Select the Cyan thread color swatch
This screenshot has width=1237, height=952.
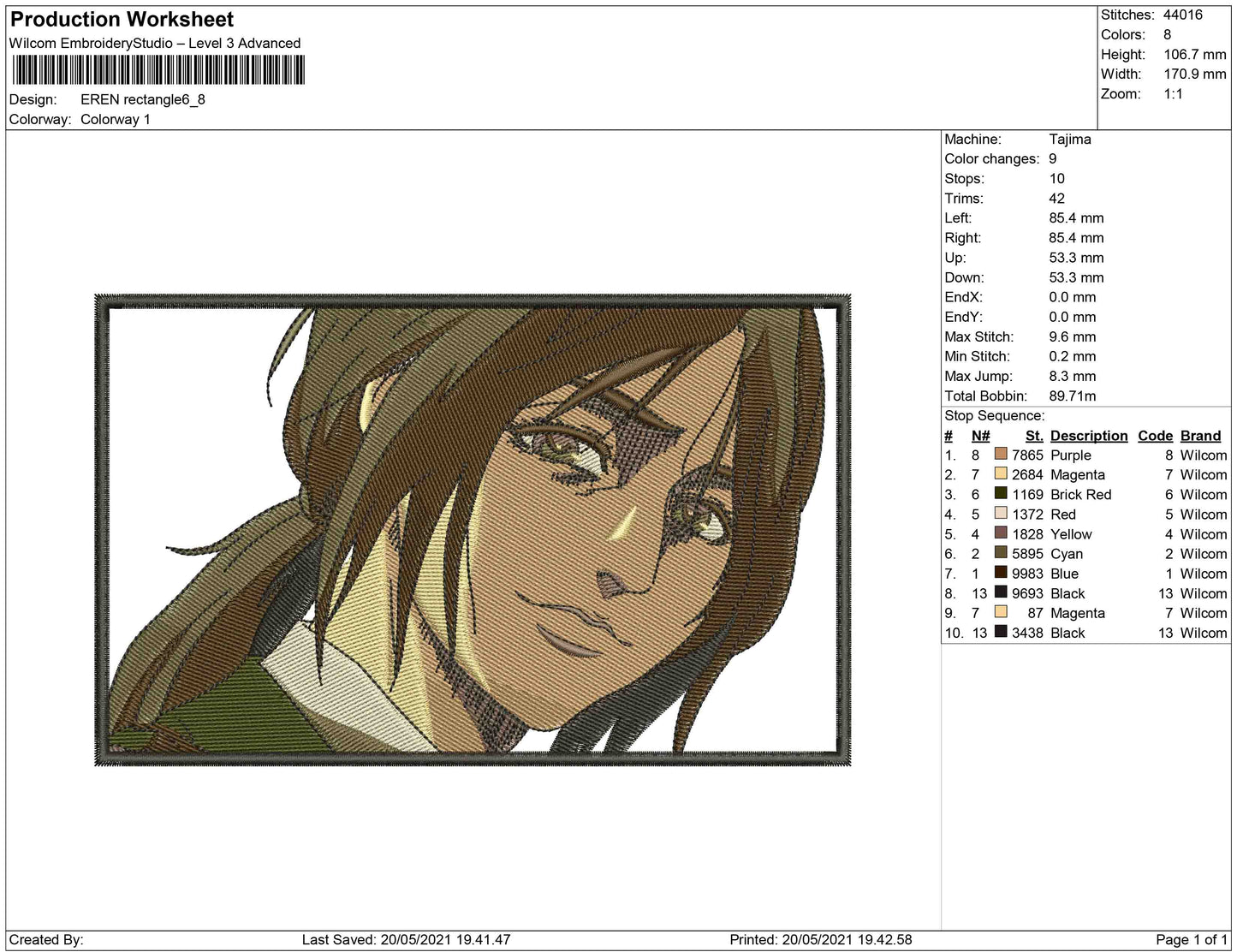(1000, 553)
